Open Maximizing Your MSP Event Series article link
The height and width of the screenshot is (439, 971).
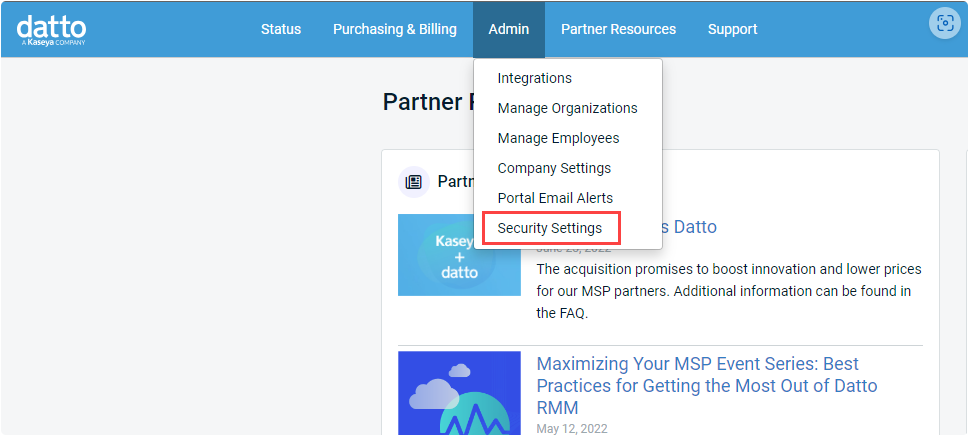[707, 385]
